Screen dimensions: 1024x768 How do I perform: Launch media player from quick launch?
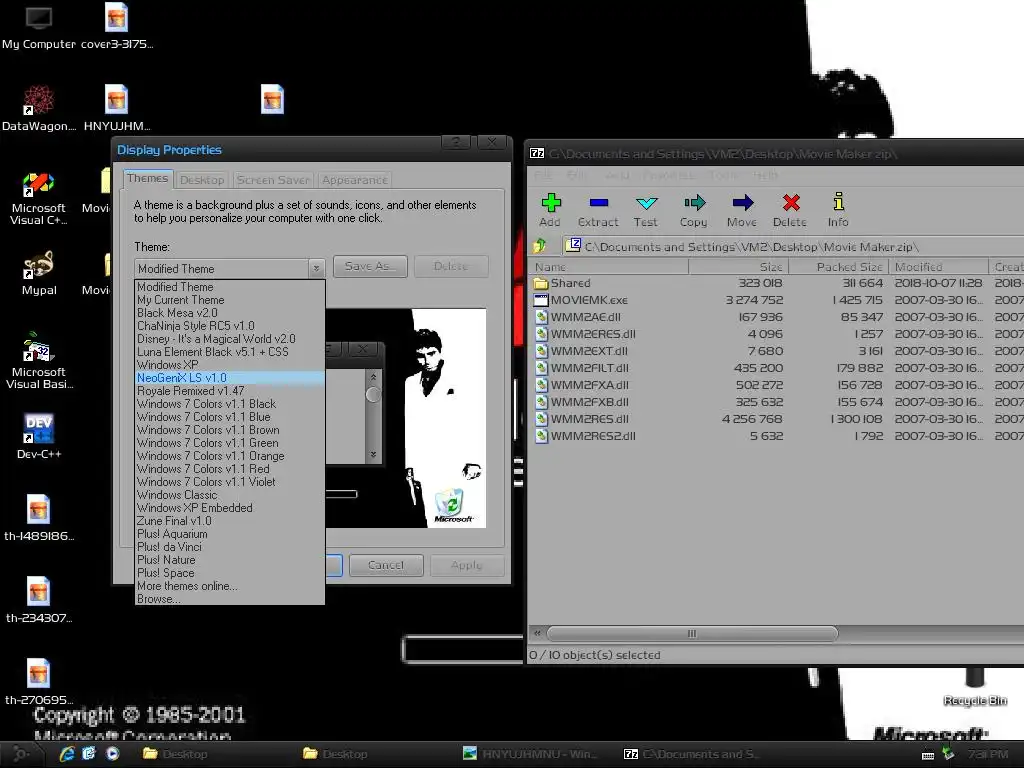[112, 754]
